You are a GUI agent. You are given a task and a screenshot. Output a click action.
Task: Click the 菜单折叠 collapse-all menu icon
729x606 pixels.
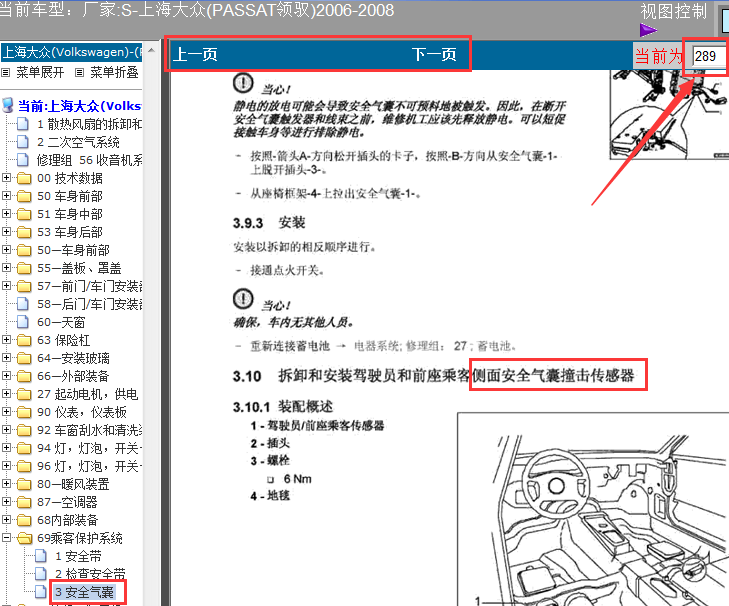pos(79,73)
